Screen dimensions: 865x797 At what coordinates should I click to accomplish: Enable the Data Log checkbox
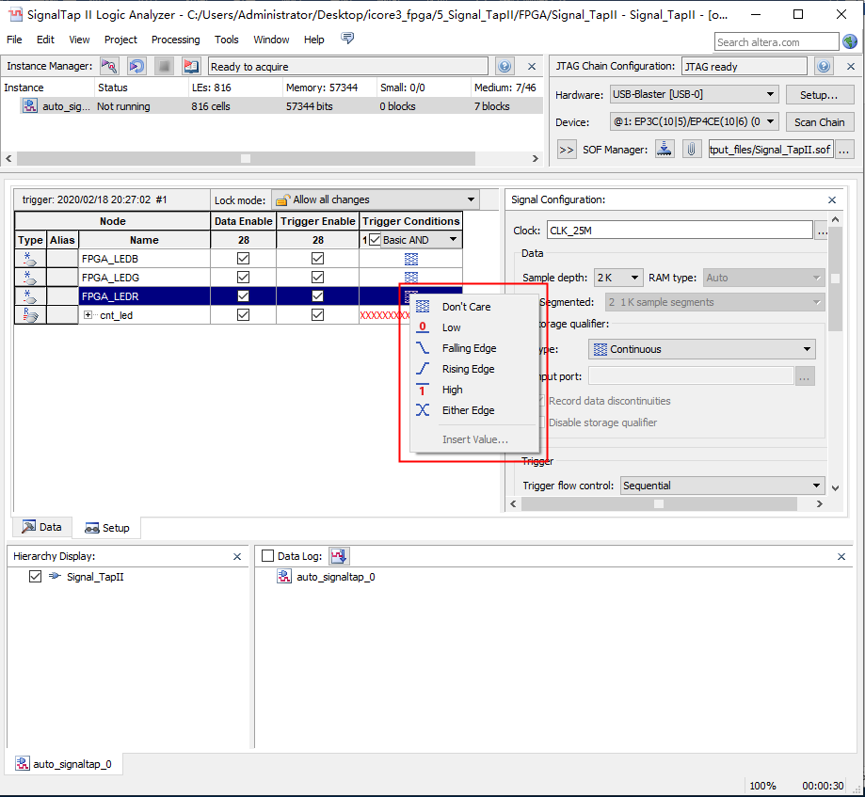click(267, 556)
